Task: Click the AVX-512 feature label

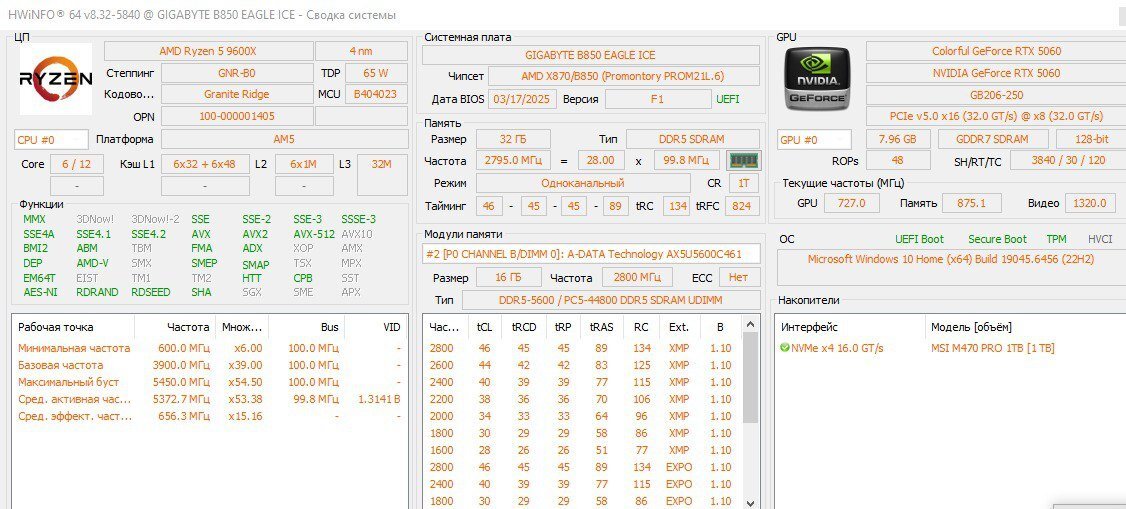Action: (x=314, y=234)
